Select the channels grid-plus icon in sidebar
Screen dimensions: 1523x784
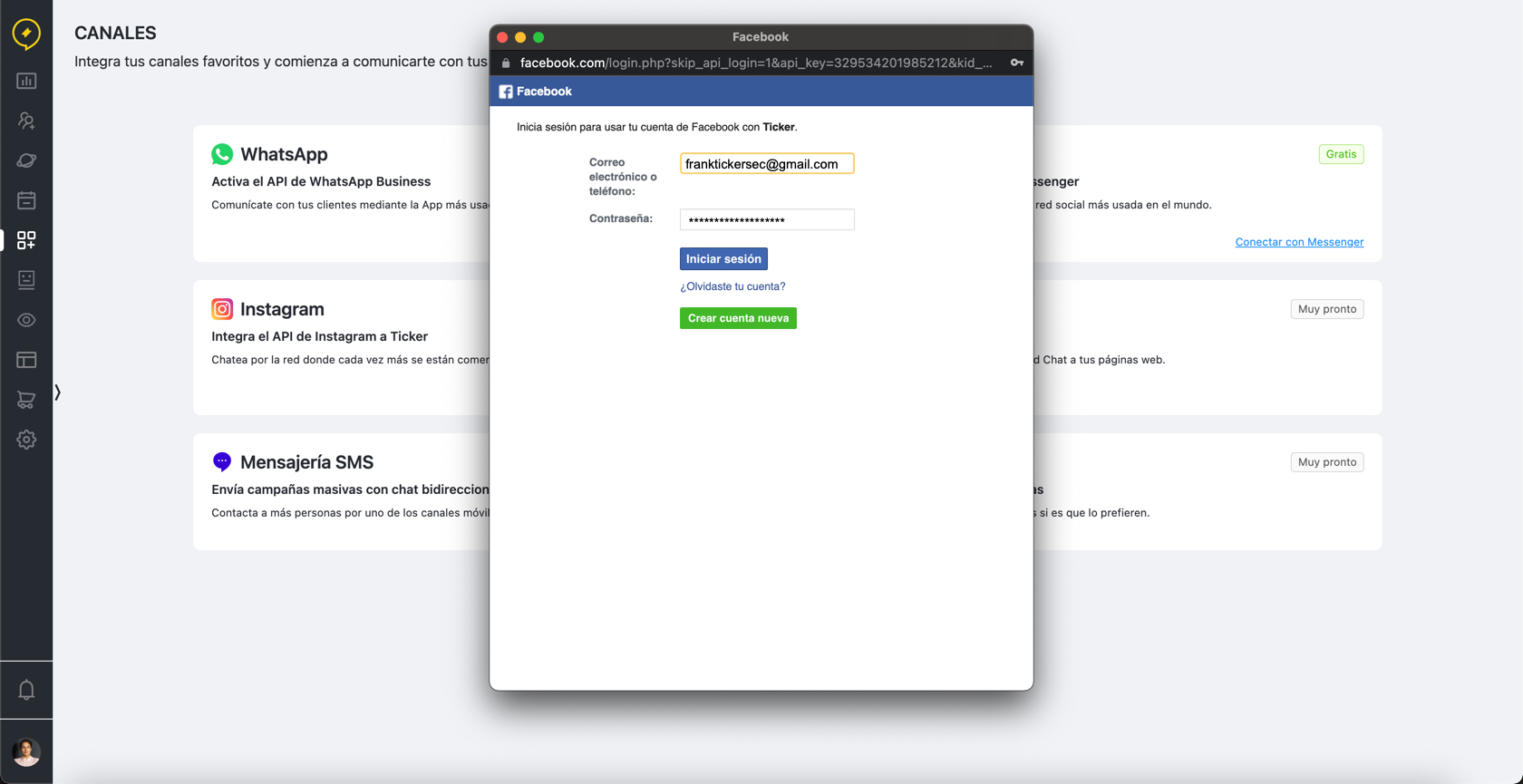[x=26, y=240]
